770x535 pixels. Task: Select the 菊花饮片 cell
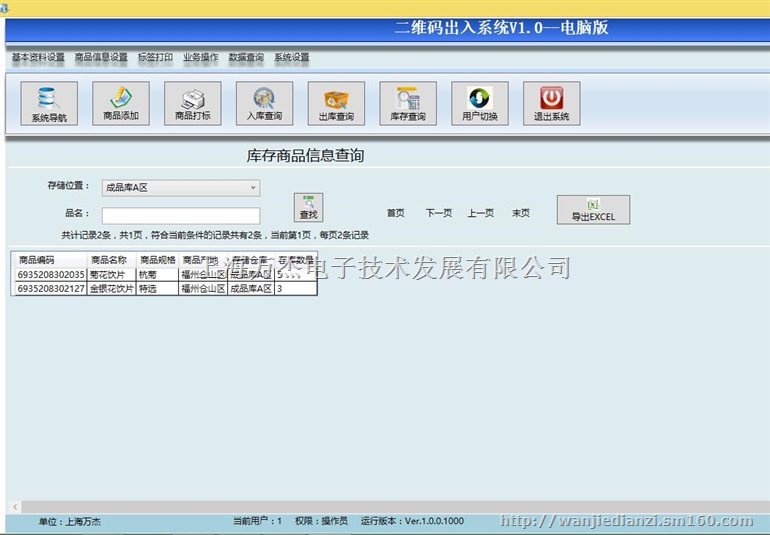(x=111, y=275)
